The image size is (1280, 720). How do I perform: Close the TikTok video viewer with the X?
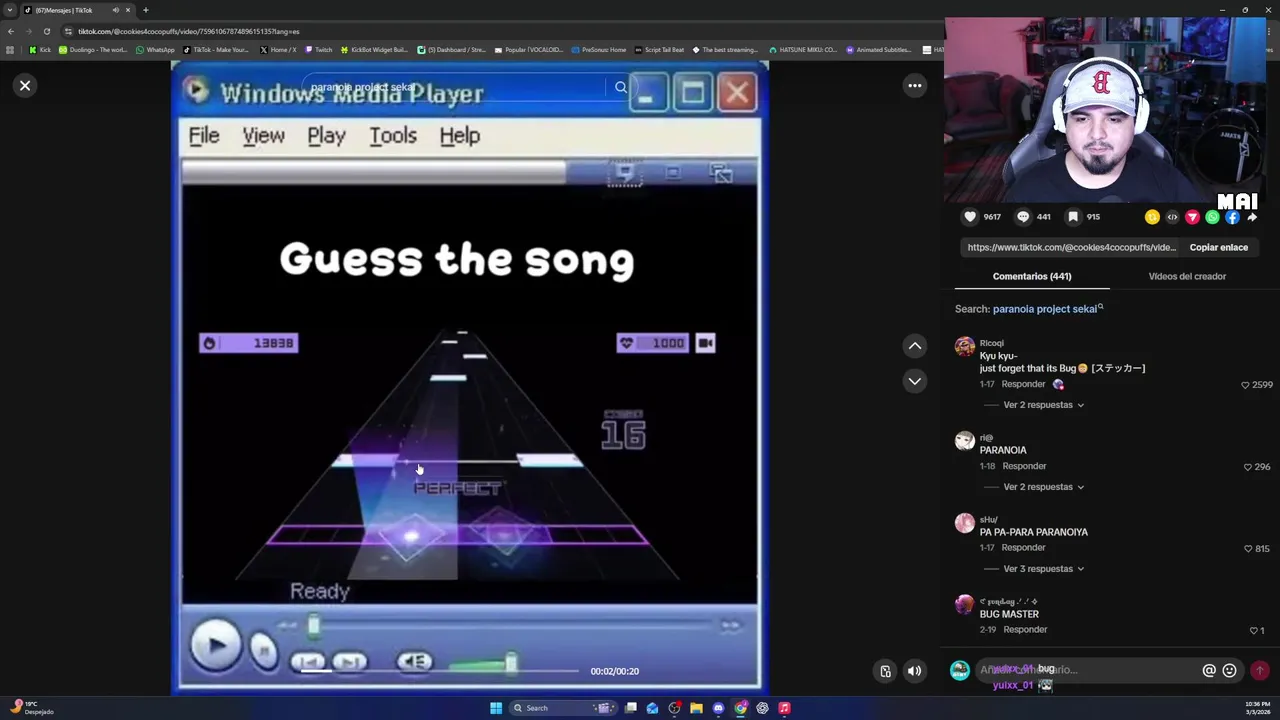pyautogui.click(x=25, y=86)
